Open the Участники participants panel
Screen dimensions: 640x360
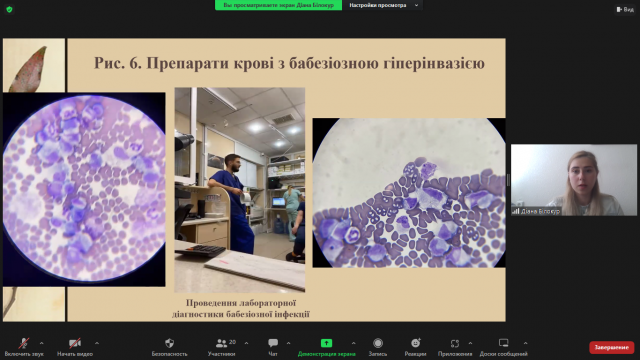[x=222, y=347]
